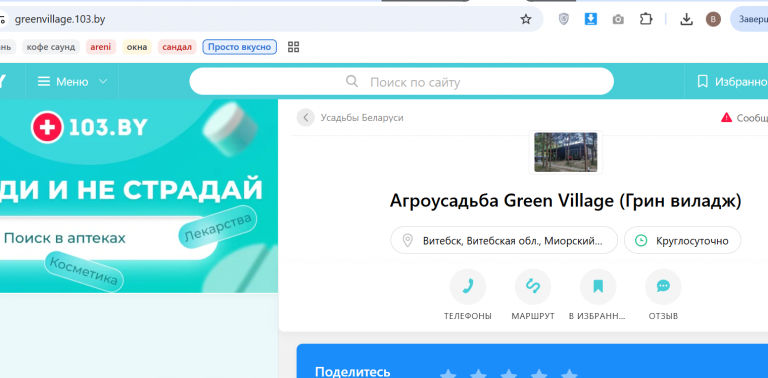Click the 'Завершить' browser update button
Screen dimensions: 768x378
pos(749,20)
